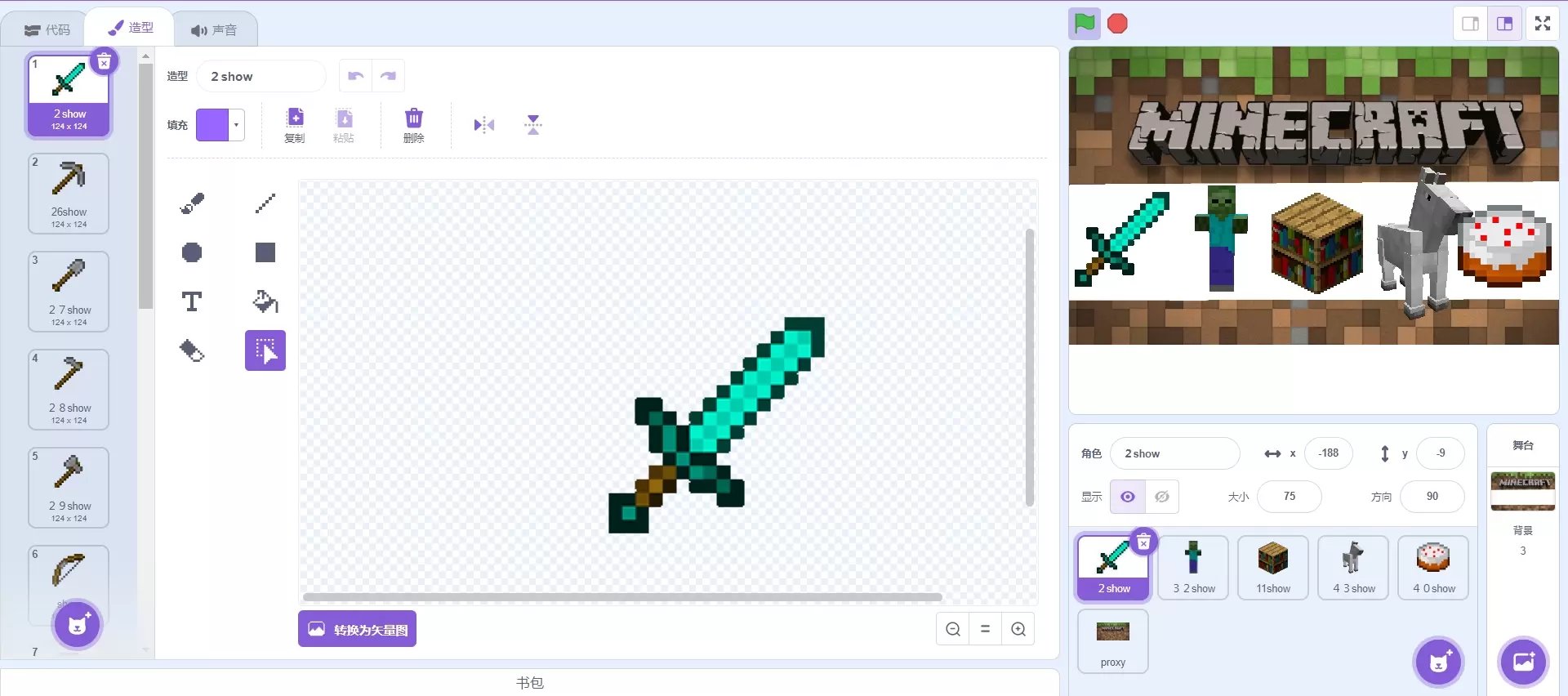This screenshot has width=1568, height=696.
Task: Click the red stop button
Action: coord(1117,24)
